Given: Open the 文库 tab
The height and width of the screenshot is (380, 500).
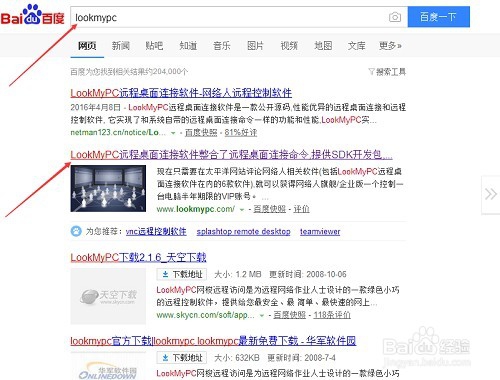Looking at the screenshot, I should coord(357,46).
